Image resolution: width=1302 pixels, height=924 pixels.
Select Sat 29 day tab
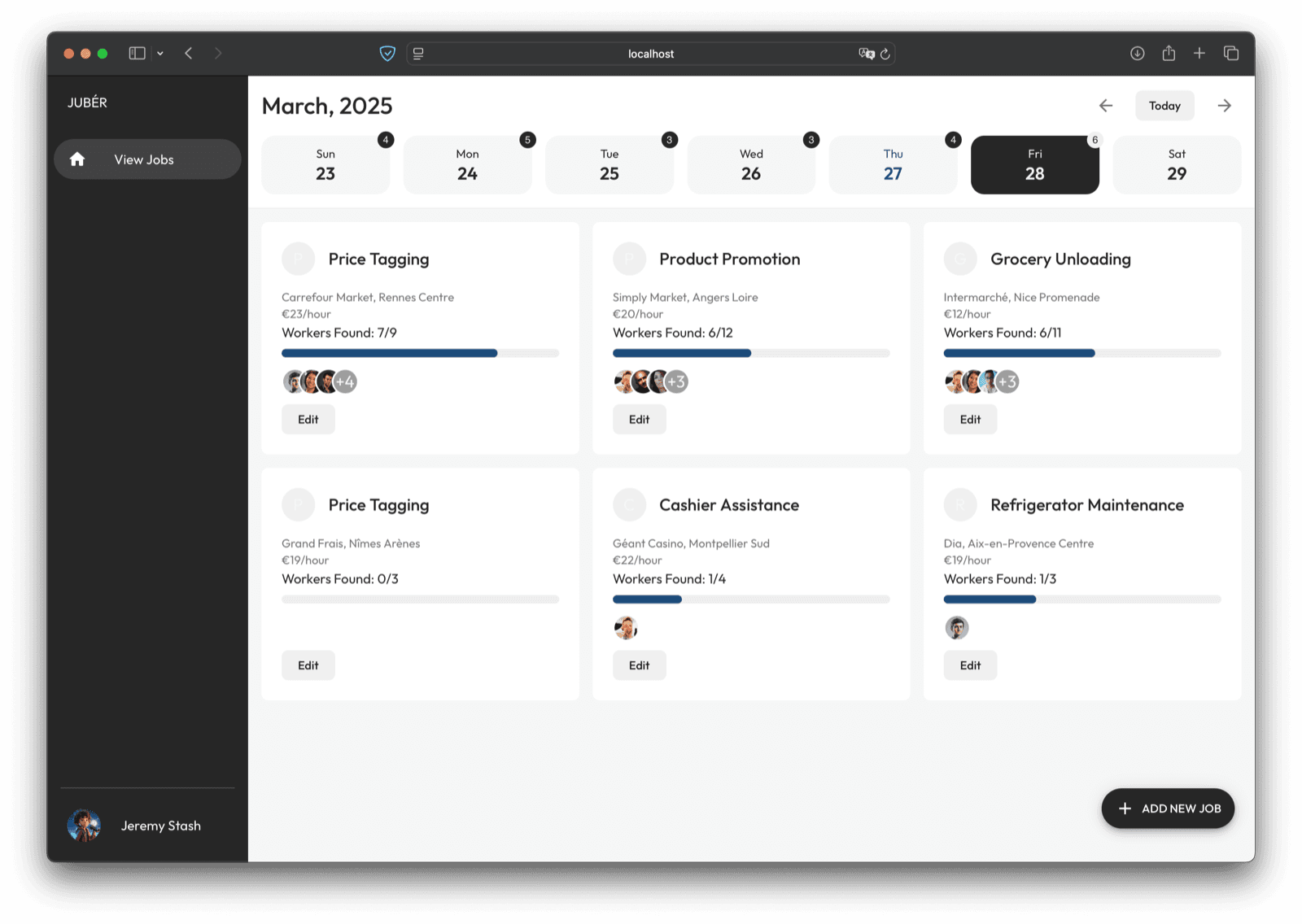[x=1177, y=165]
